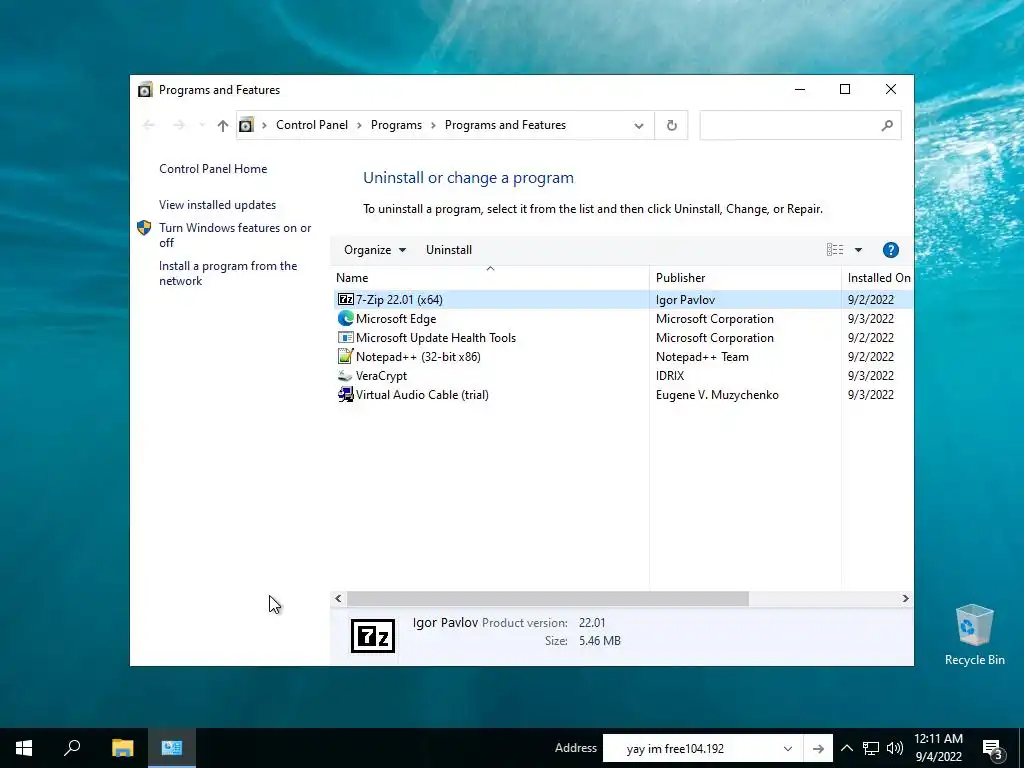1024x768 pixels.
Task: Open Install a program from the network
Action: 228,273
